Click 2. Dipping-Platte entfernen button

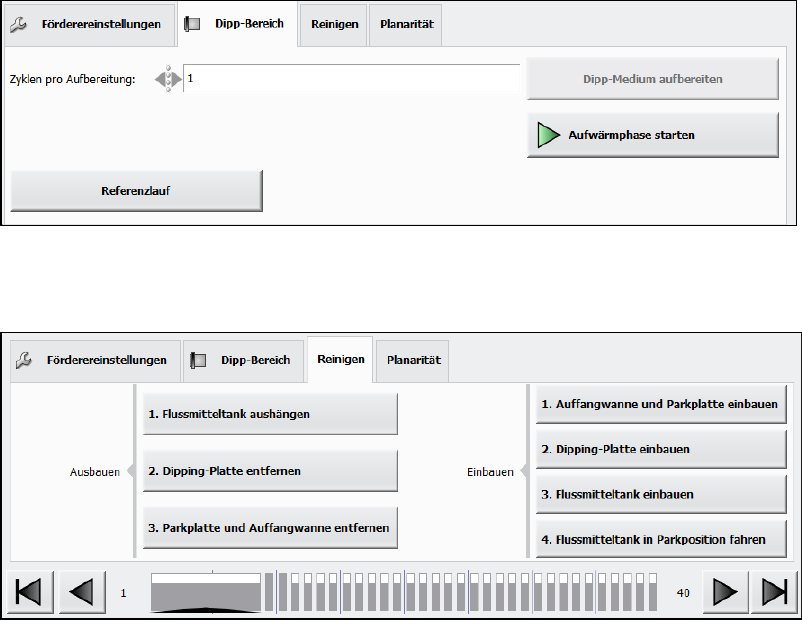pyautogui.click(x=270, y=470)
